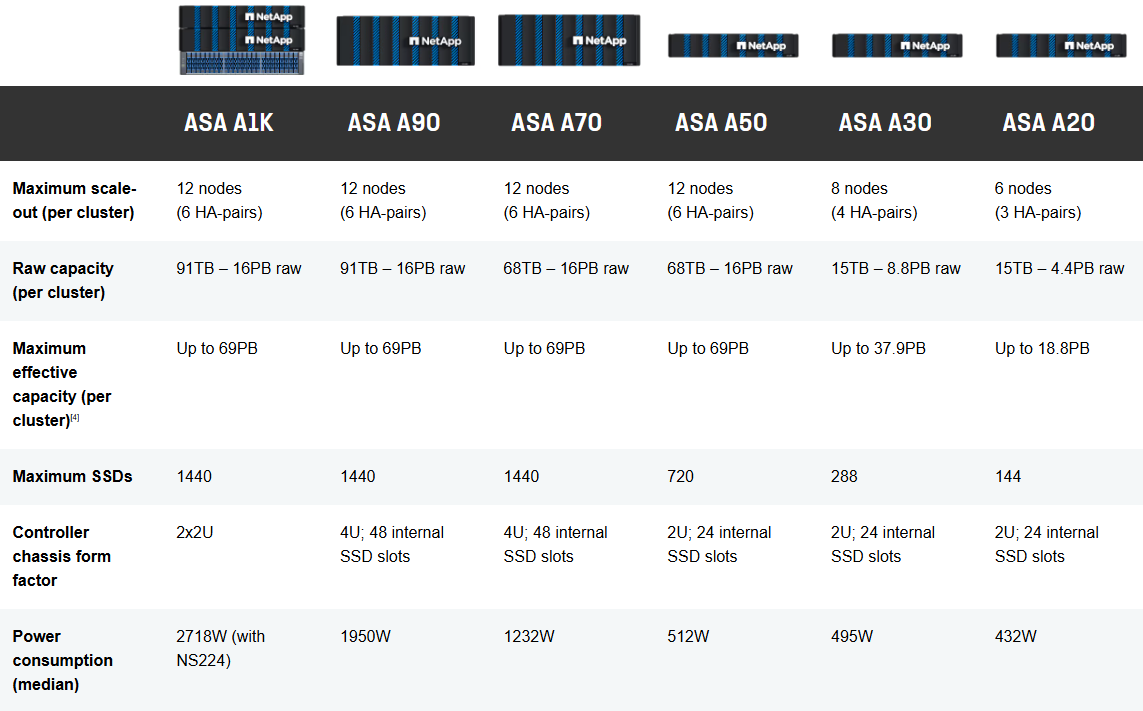This screenshot has height=711, width=1143.
Task: Click the Raw capacity row label
Action: [x=63, y=280]
